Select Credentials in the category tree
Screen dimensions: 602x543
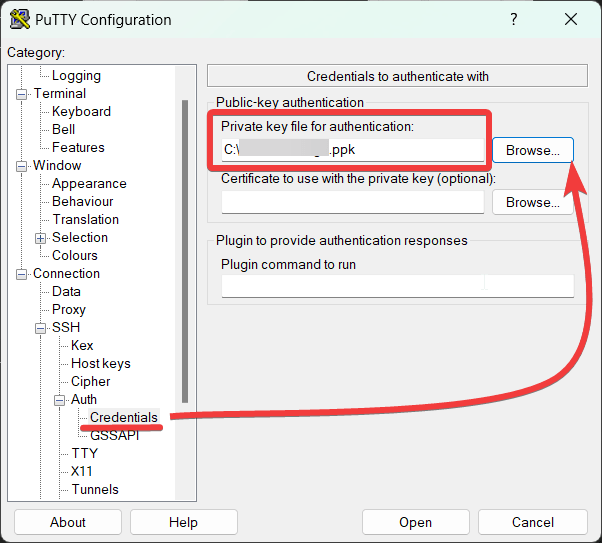(123, 417)
